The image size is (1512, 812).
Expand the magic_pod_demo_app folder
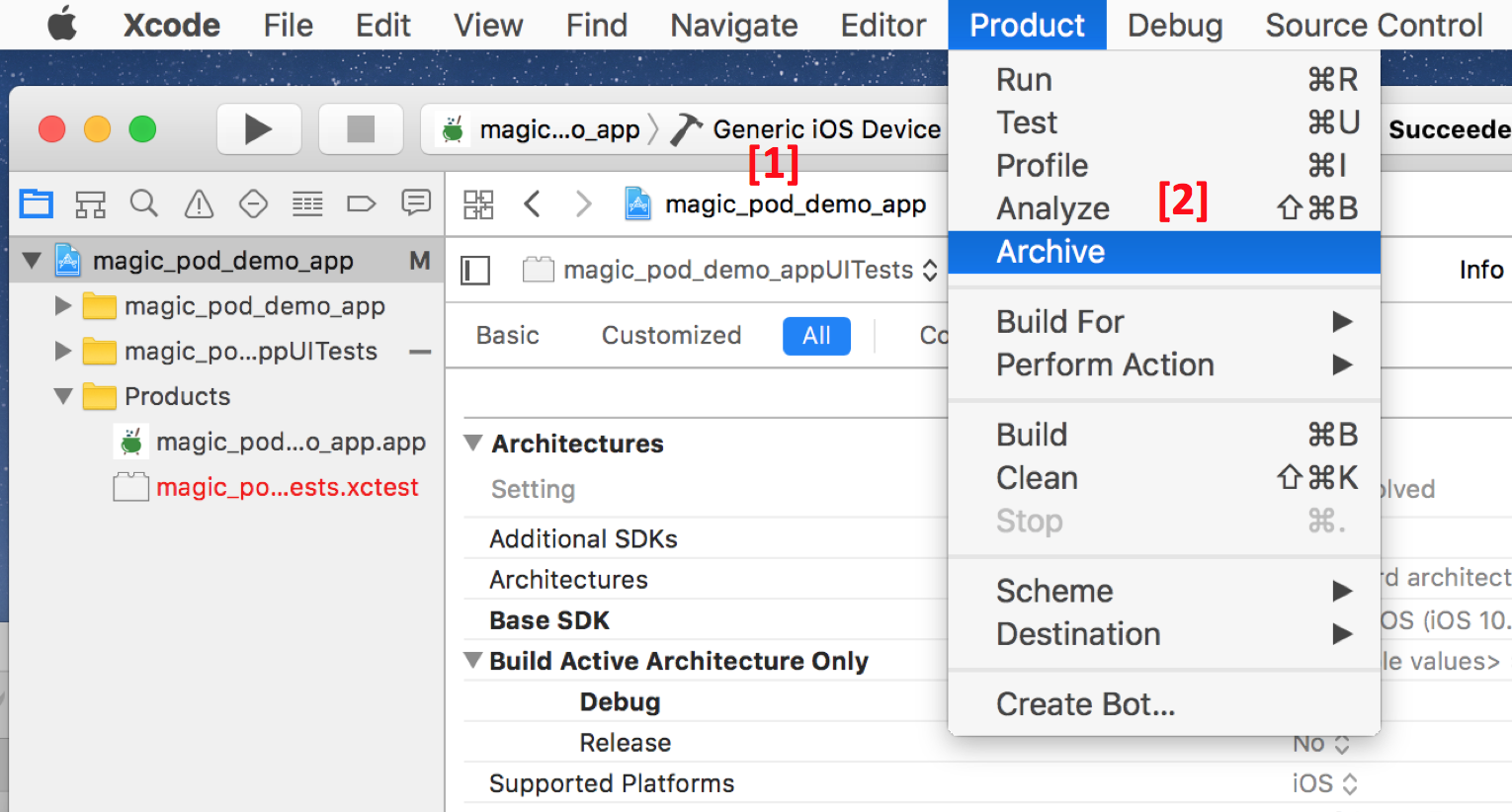(63, 306)
